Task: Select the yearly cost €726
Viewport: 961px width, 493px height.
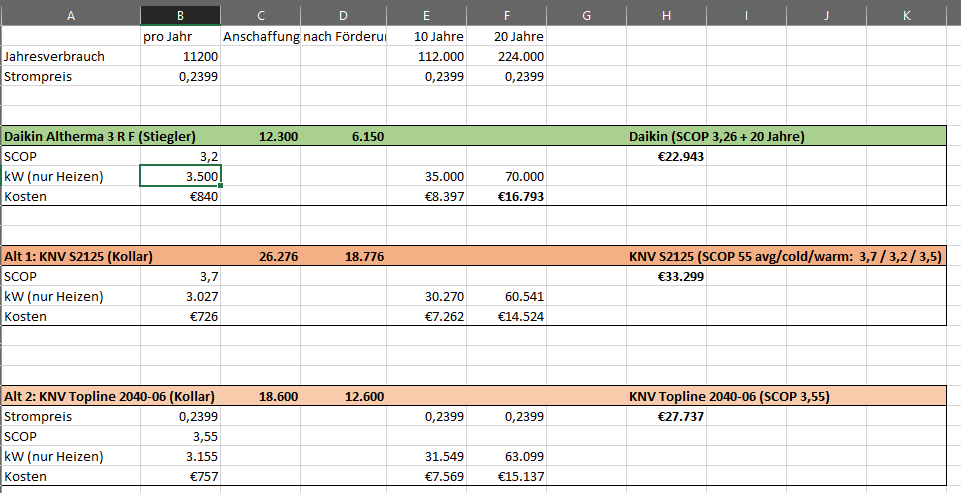Action: tap(180, 316)
